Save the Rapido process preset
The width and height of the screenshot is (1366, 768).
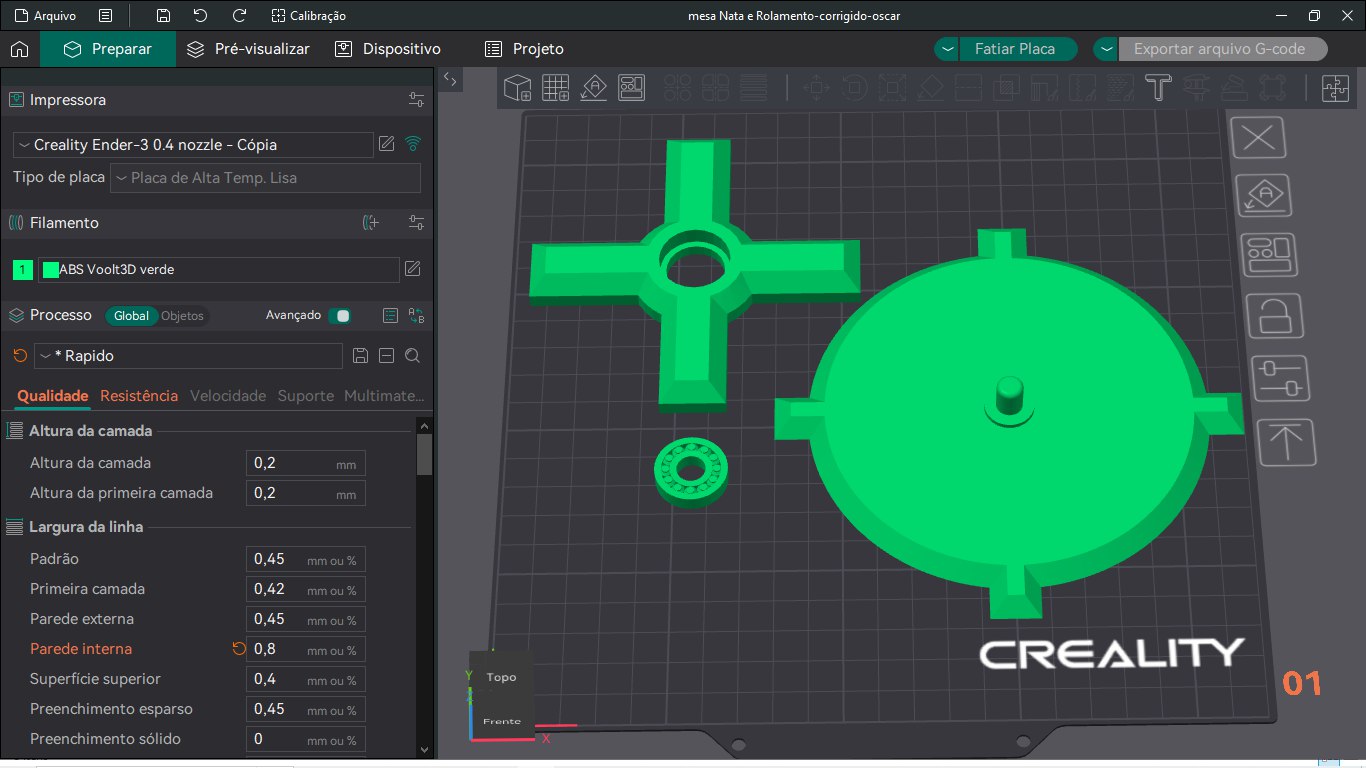[x=361, y=356]
